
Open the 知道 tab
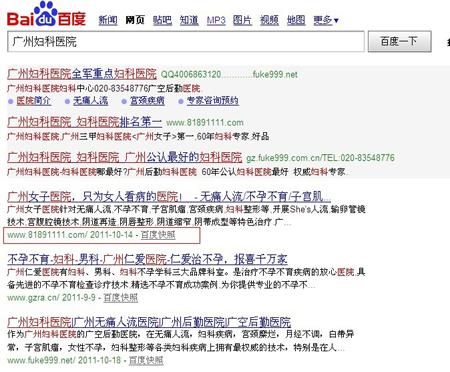coord(189,20)
